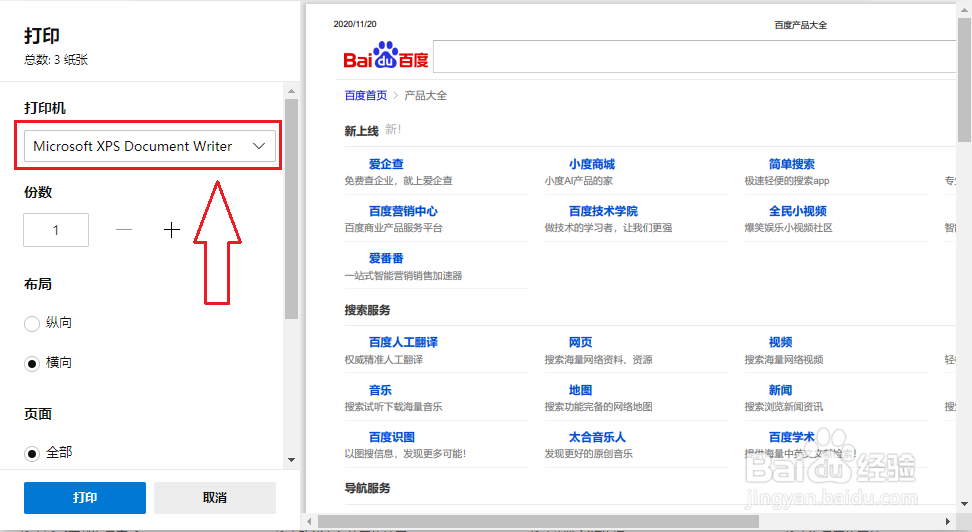Select the 横向 landscape layout radio button
The width and height of the screenshot is (972, 532).
[32, 363]
